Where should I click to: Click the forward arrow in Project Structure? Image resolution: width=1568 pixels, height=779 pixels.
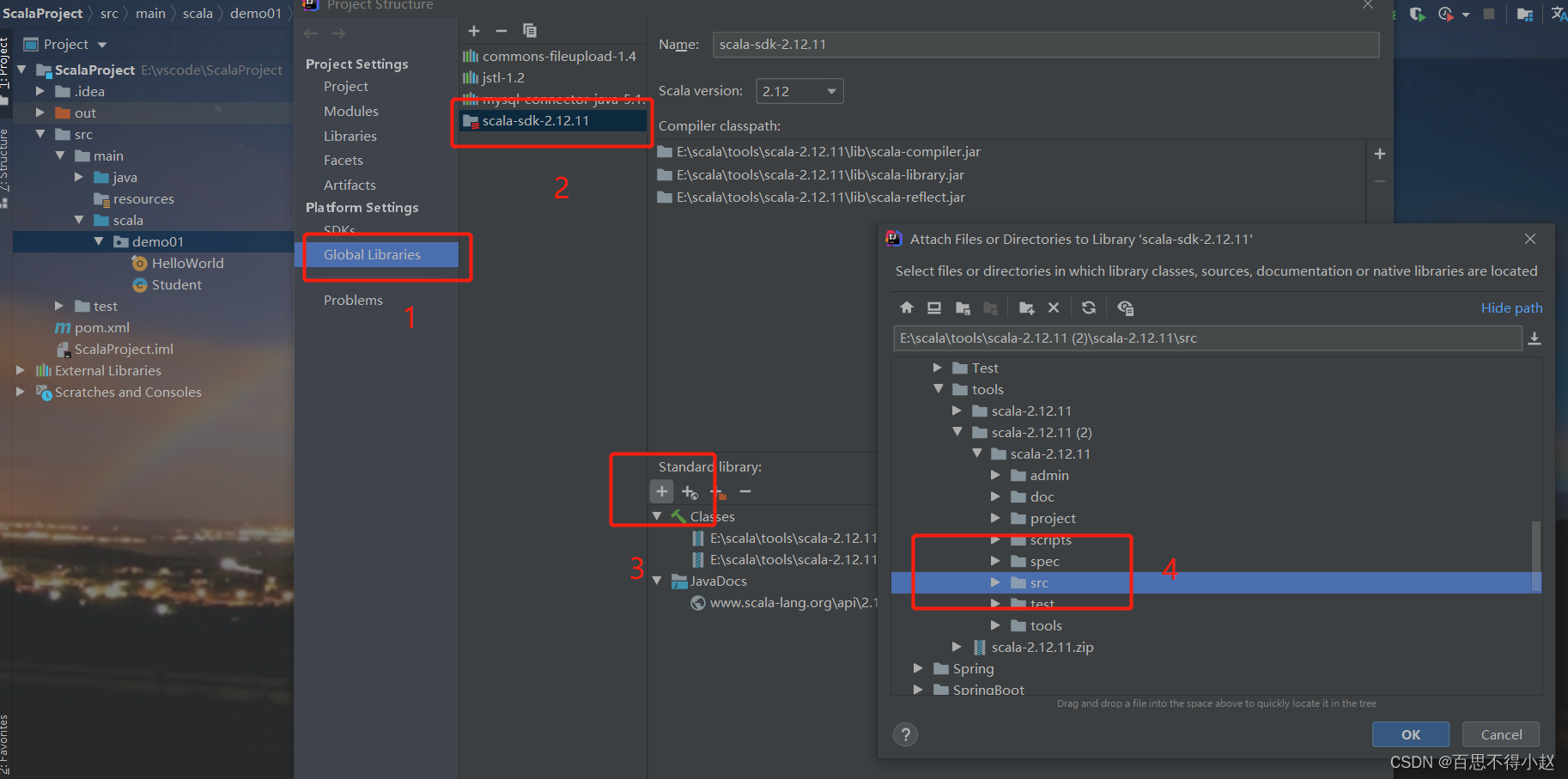click(x=339, y=33)
